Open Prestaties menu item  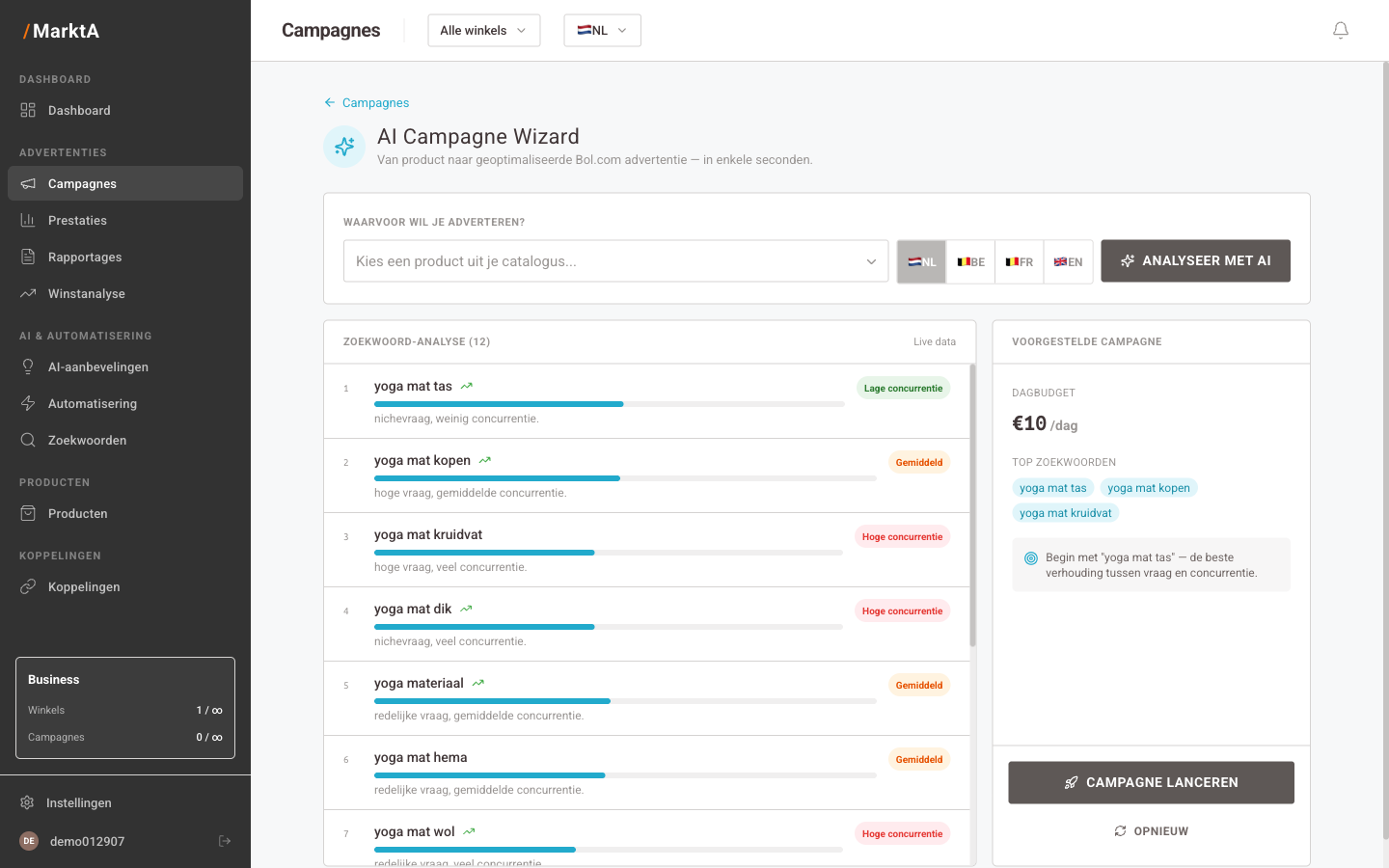coord(125,220)
